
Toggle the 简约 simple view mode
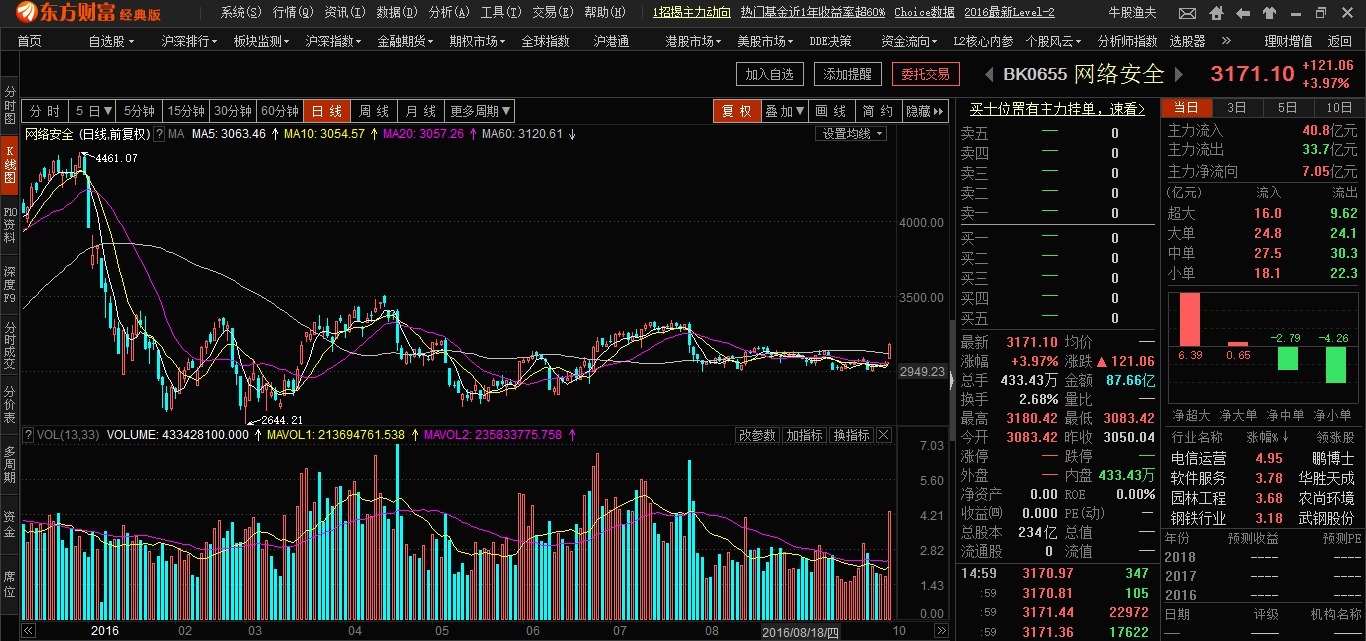coord(877,111)
